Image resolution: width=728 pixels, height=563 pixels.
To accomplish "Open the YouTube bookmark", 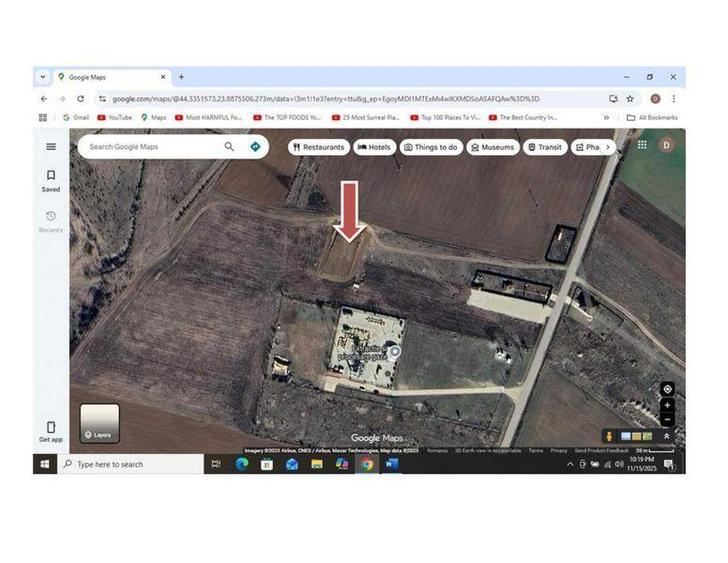I will click(115, 118).
